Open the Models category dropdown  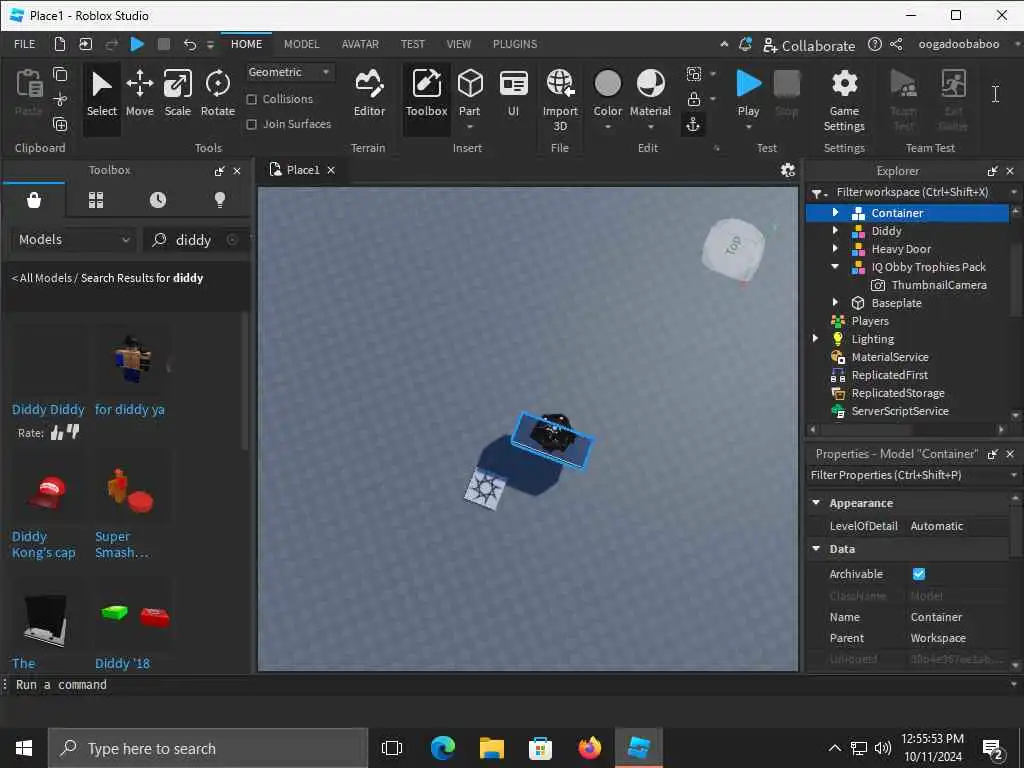tap(74, 240)
